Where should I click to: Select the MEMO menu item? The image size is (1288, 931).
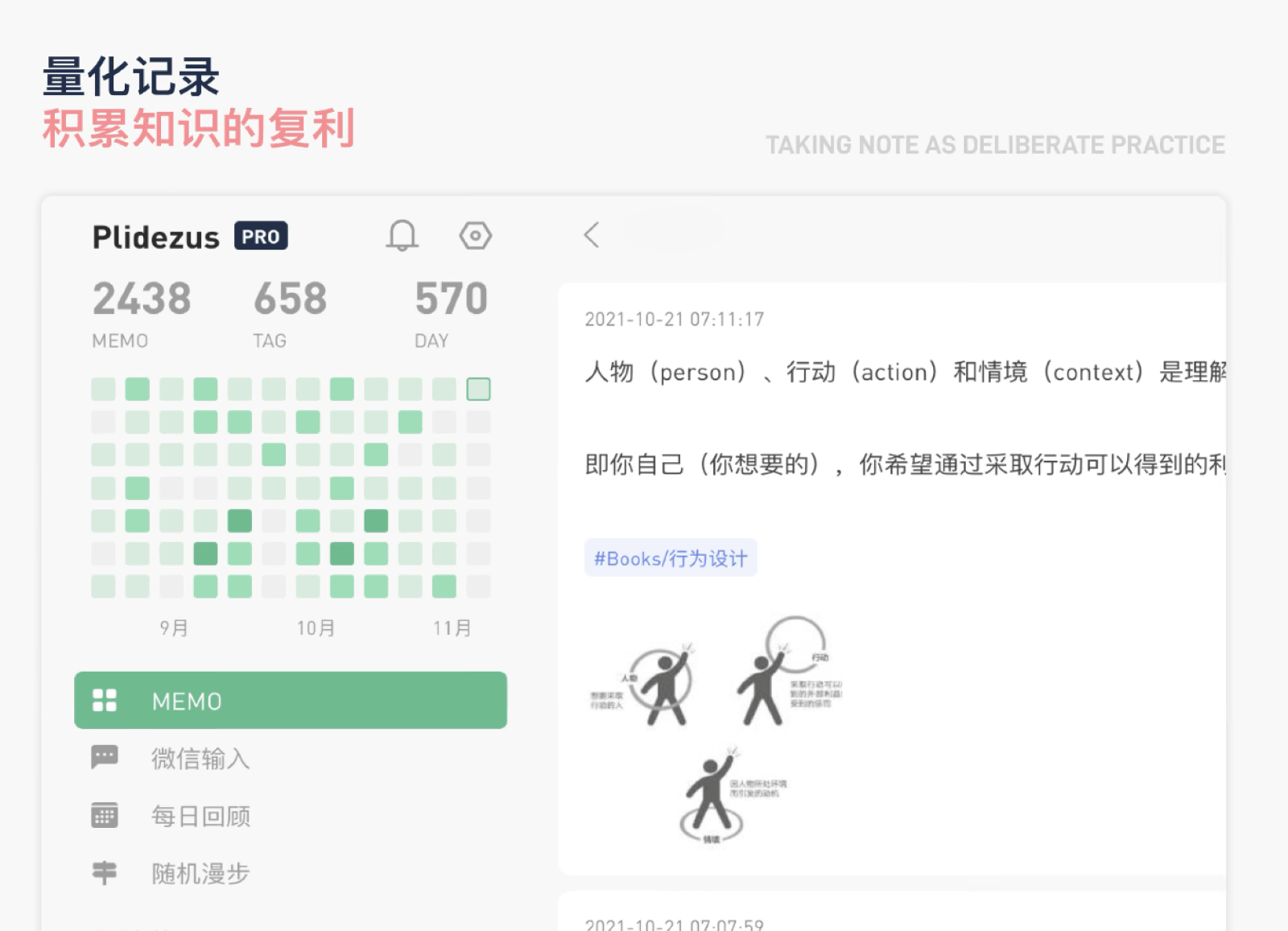click(290, 701)
